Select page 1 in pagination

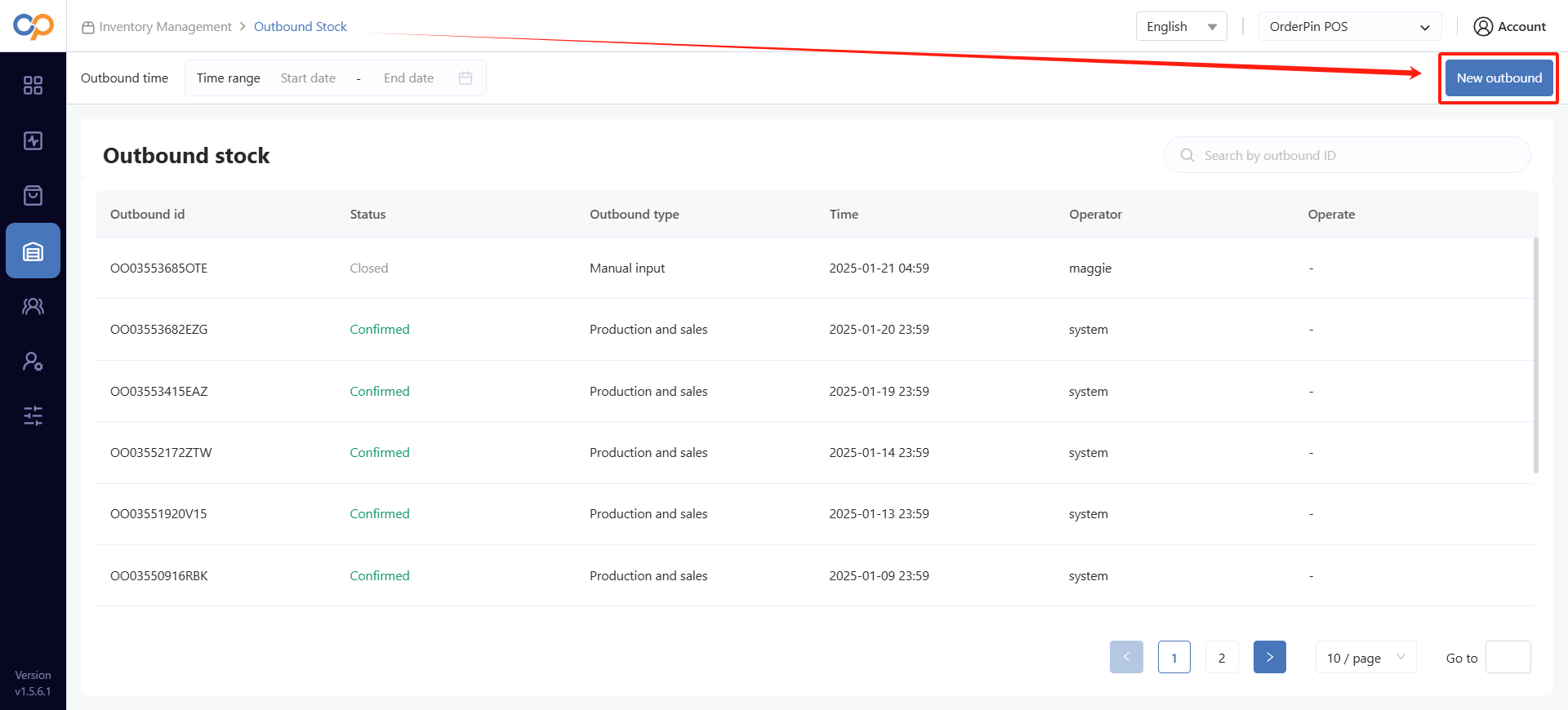tap(1174, 658)
